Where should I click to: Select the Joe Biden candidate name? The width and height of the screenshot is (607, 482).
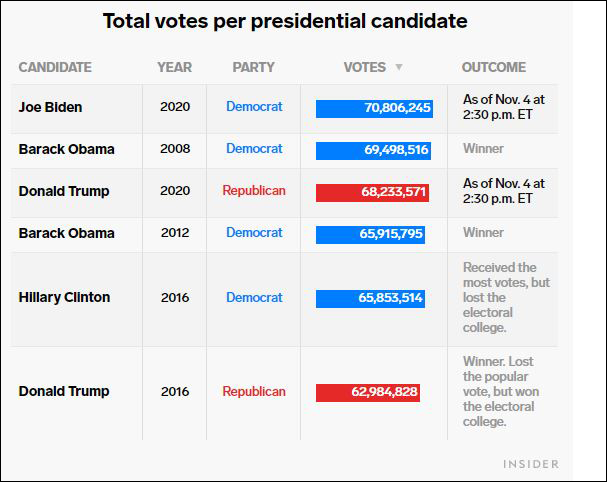50,107
